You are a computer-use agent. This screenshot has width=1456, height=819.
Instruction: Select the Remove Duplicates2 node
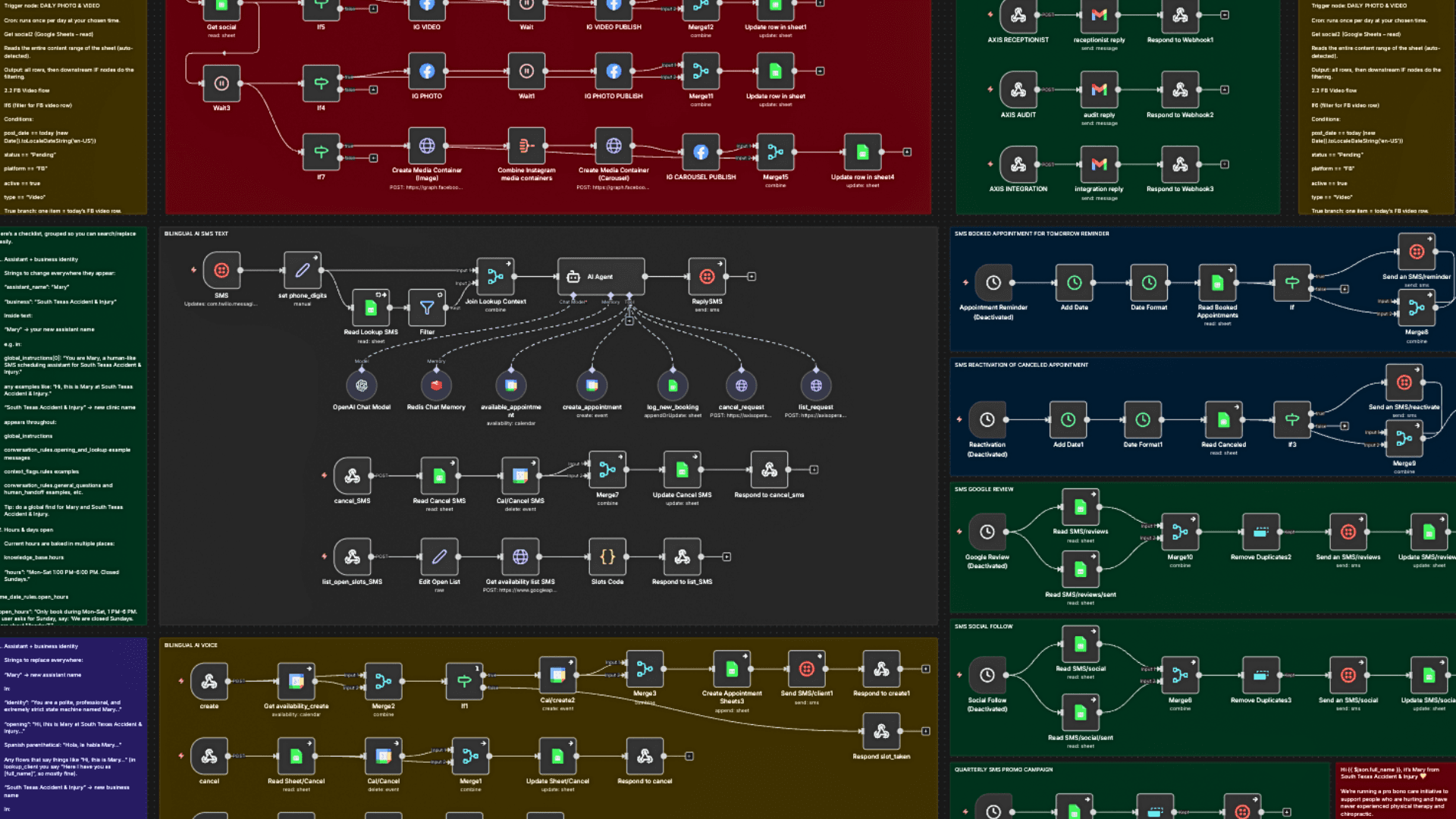[x=1260, y=531]
